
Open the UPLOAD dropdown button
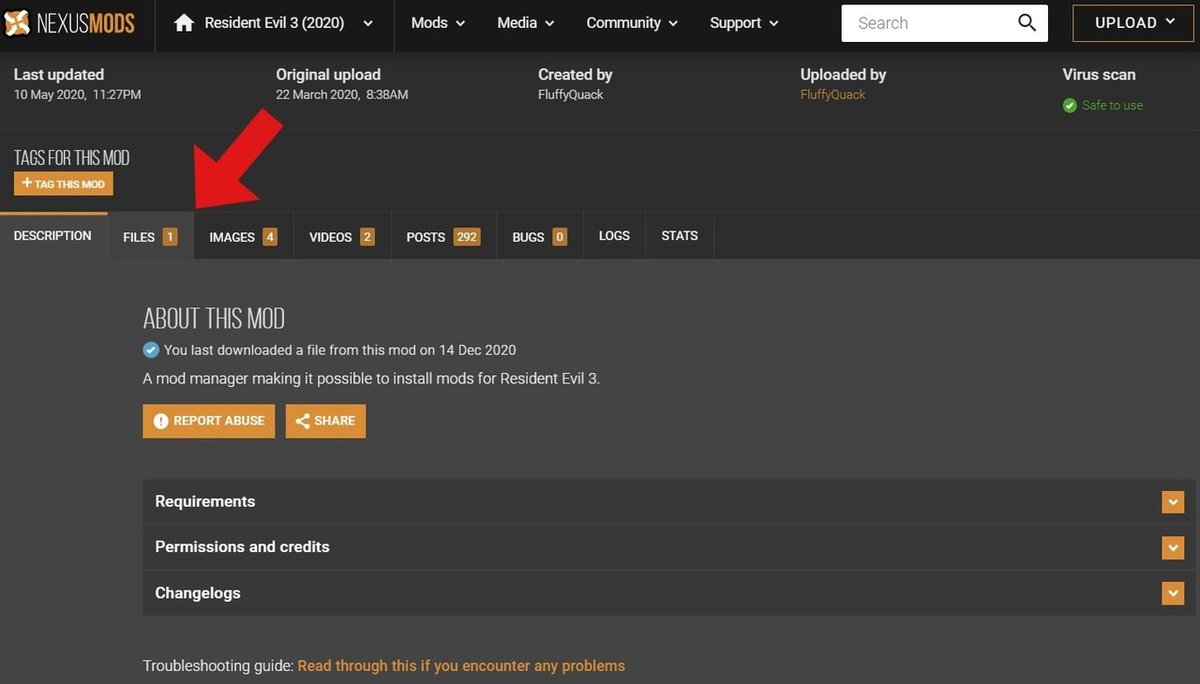tap(1134, 23)
